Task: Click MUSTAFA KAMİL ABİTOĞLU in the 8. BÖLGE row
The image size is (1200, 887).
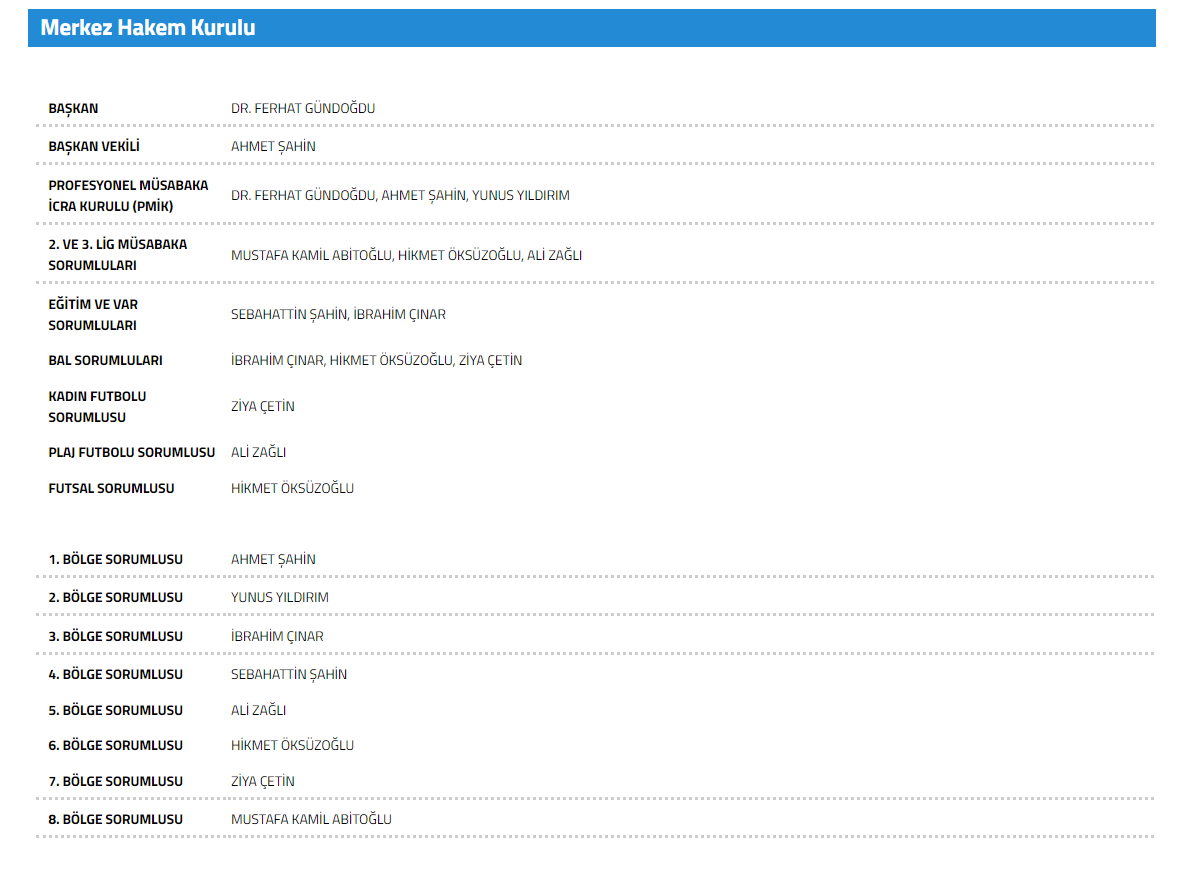Action: click(311, 819)
